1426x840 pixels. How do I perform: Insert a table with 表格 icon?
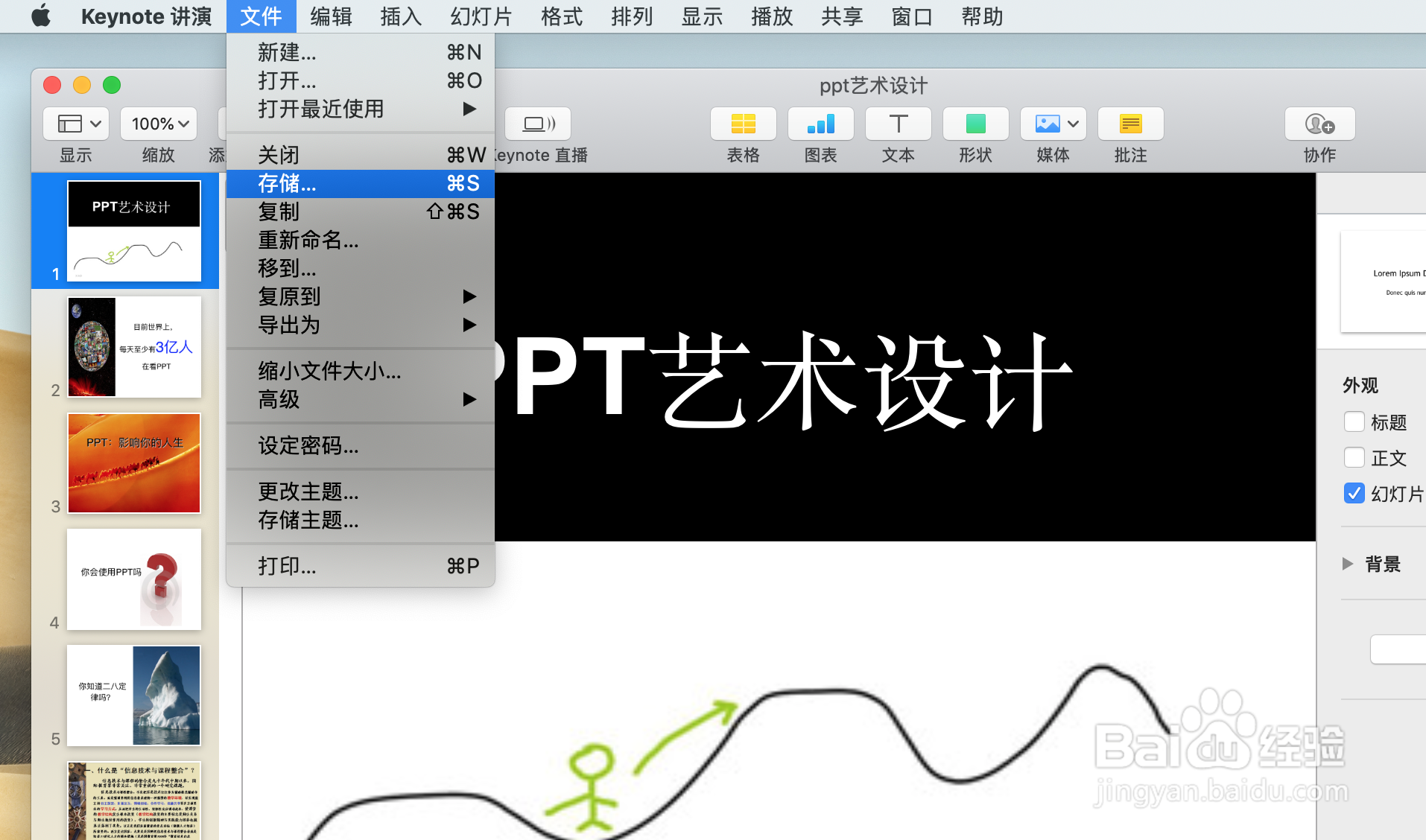(743, 124)
